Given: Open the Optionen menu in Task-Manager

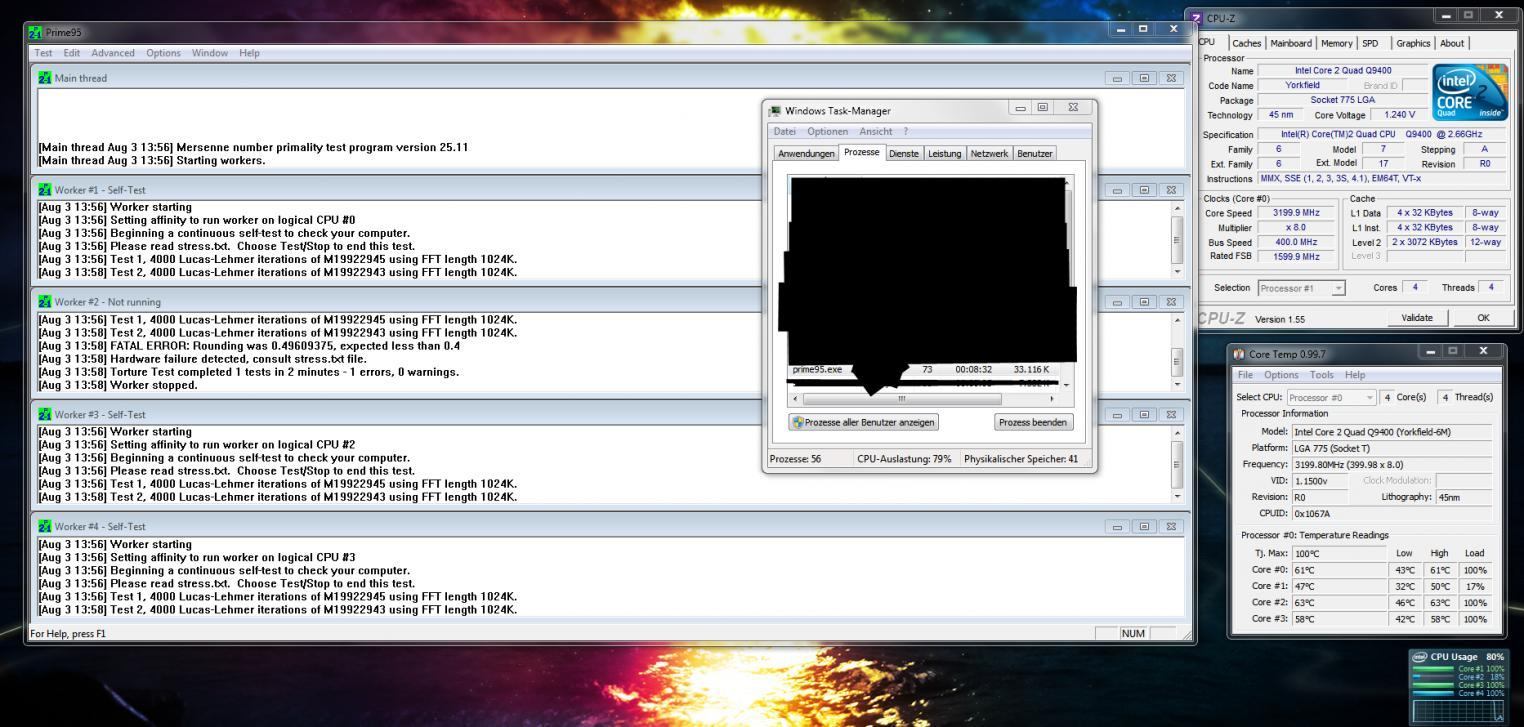Looking at the screenshot, I should (x=827, y=131).
